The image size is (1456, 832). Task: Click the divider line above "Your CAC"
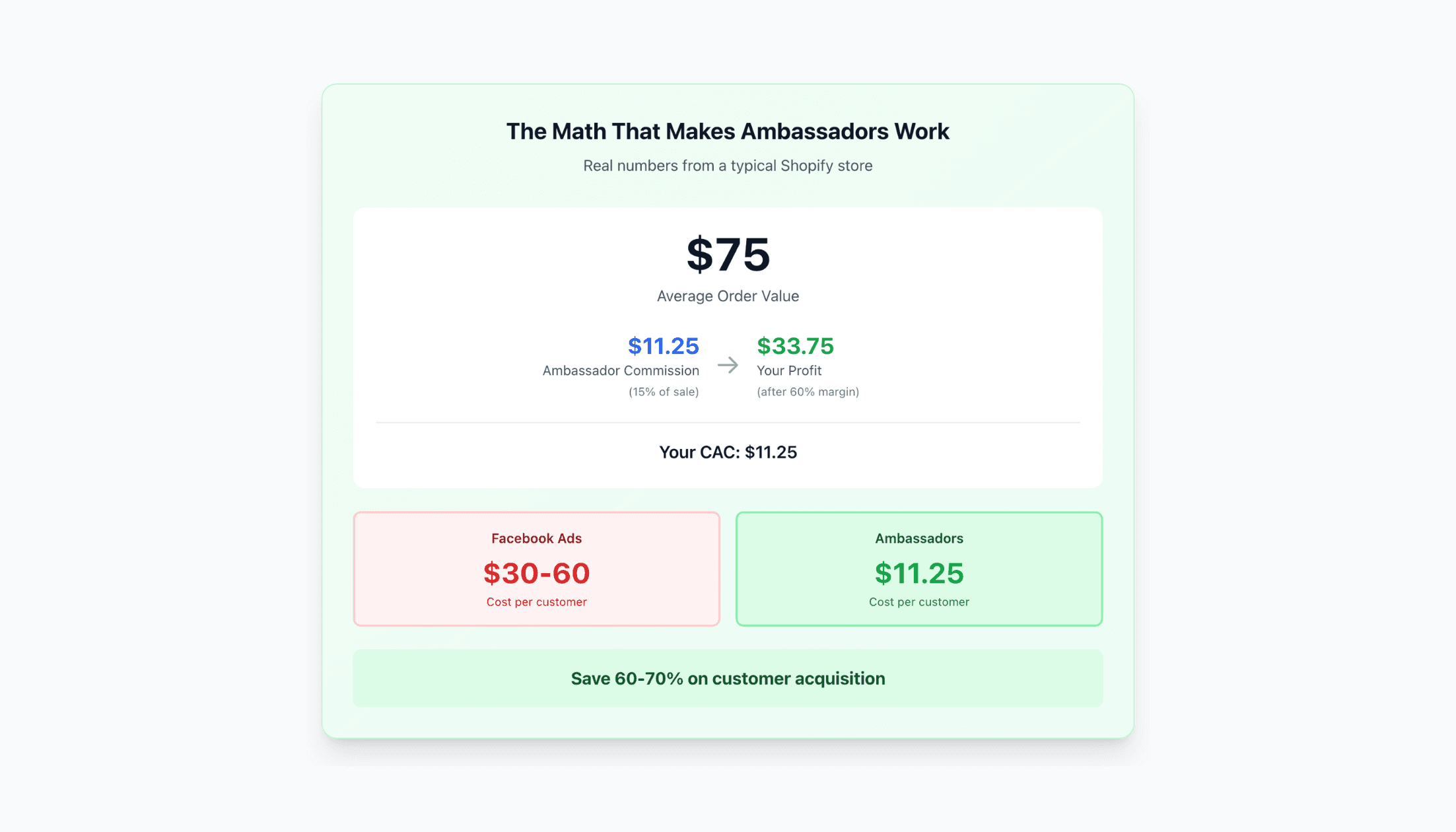click(x=728, y=422)
